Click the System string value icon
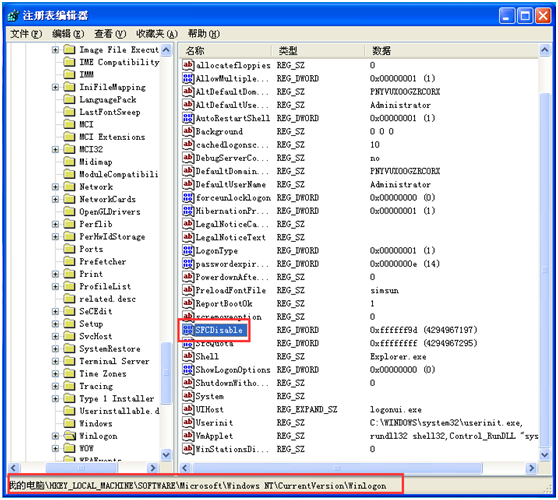Viewport: 558px width, 500px height. 188,396
